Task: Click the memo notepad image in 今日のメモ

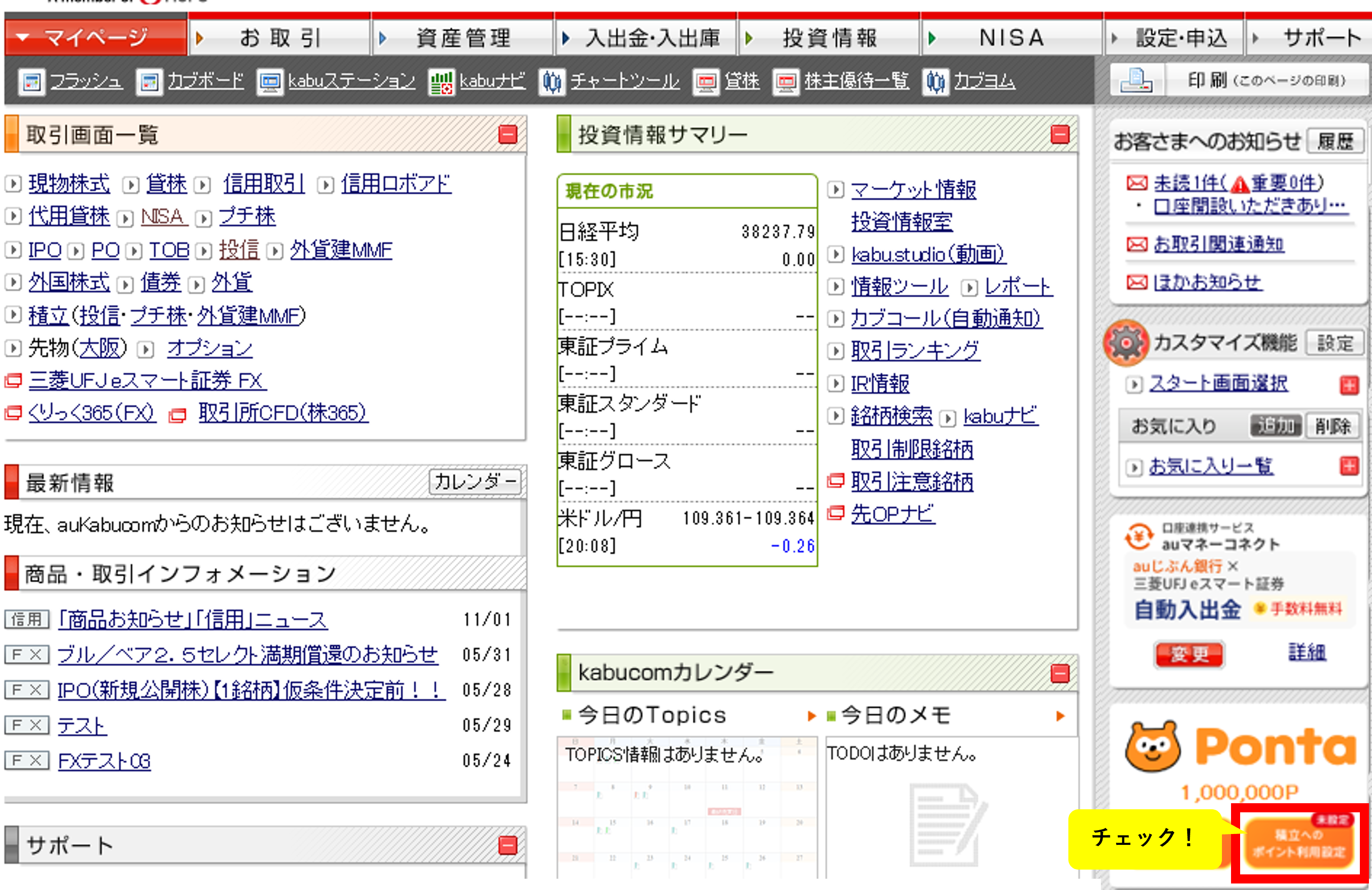Action: (x=948, y=825)
